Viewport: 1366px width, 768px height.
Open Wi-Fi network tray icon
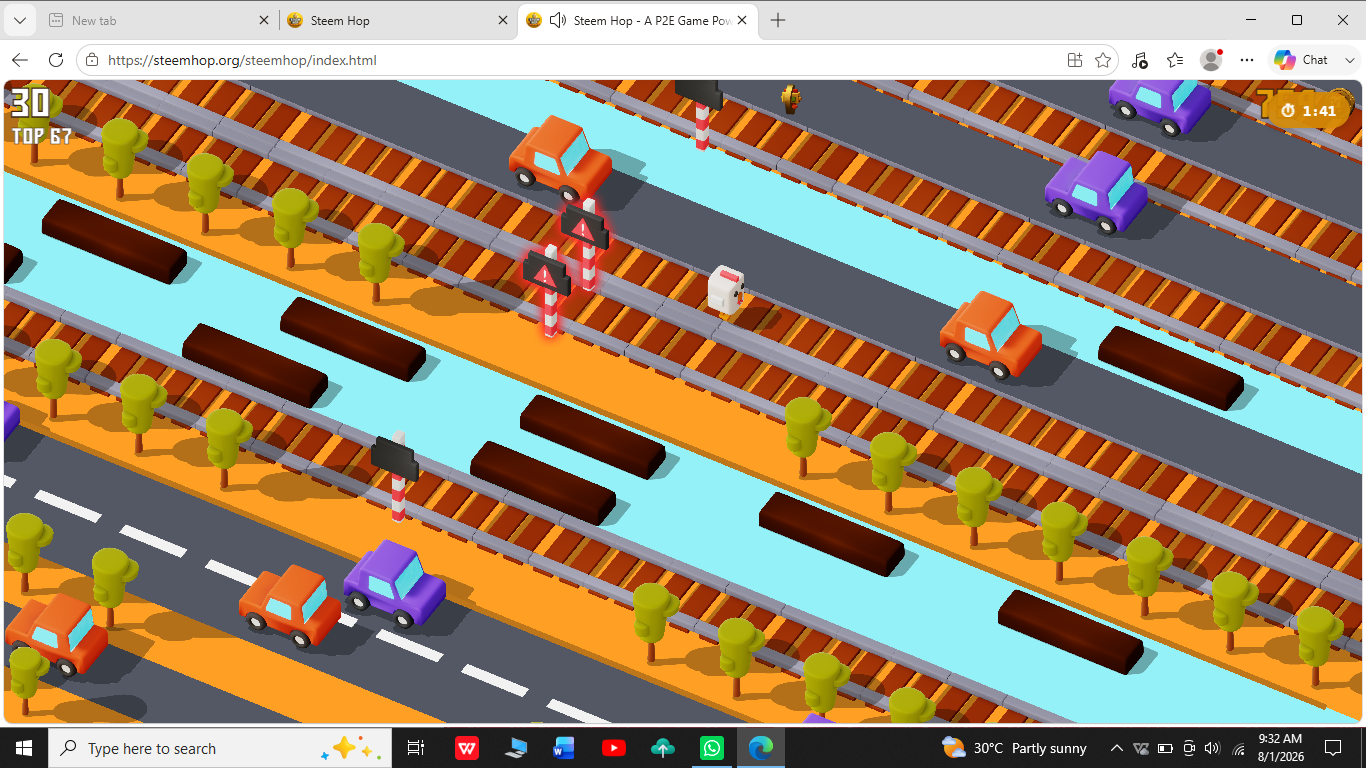coord(1239,748)
